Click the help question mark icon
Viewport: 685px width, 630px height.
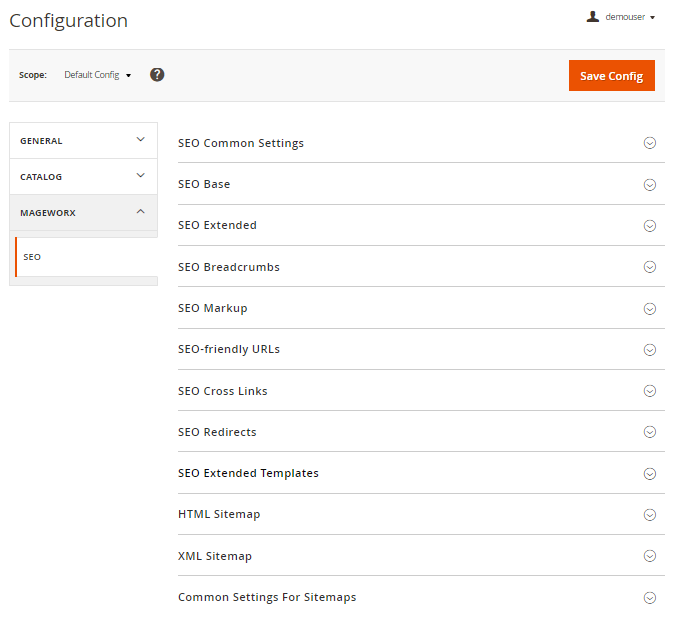click(x=157, y=75)
